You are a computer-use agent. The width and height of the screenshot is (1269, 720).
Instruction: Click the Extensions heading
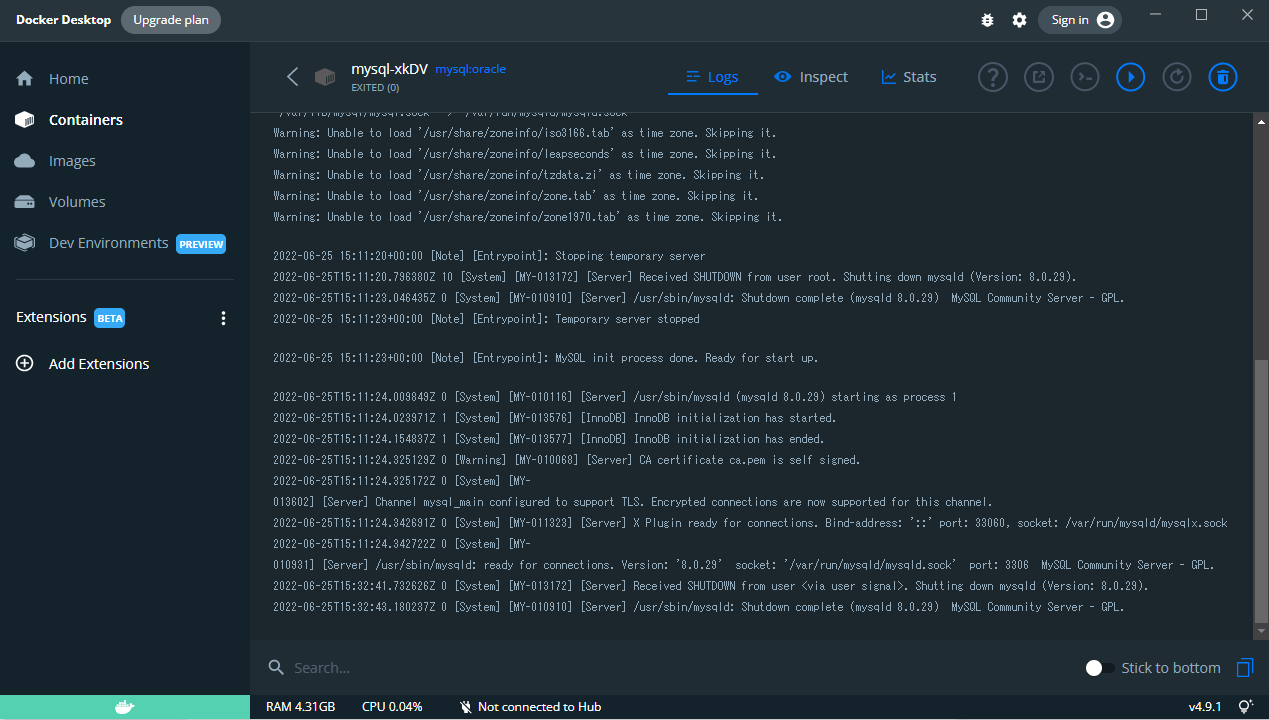(51, 317)
